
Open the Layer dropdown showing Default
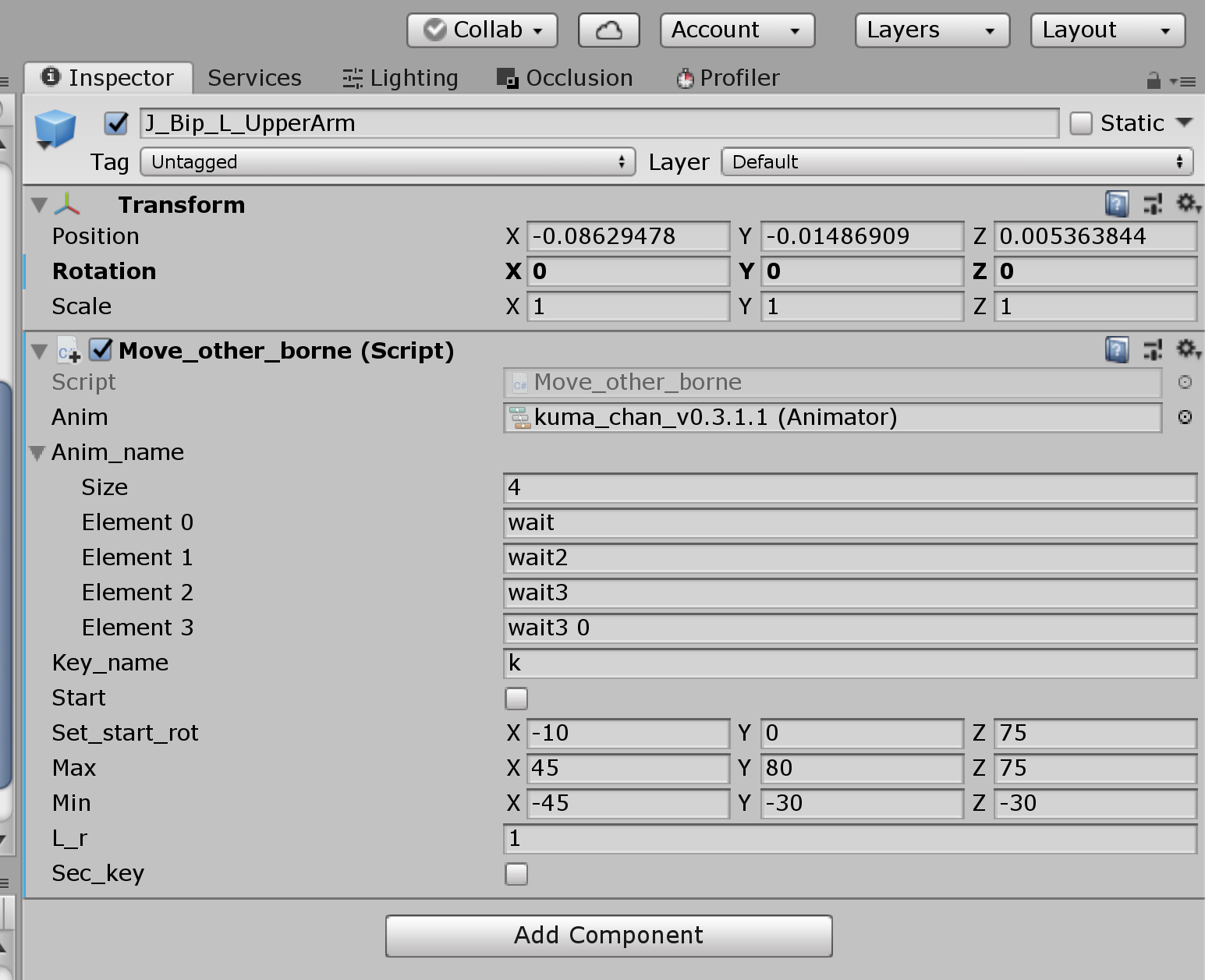click(x=958, y=162)
